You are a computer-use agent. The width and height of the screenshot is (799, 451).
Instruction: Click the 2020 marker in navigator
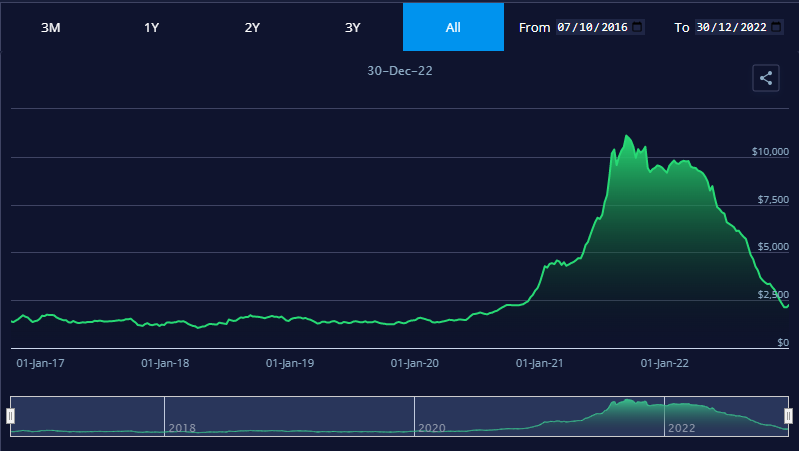point(432,428)
